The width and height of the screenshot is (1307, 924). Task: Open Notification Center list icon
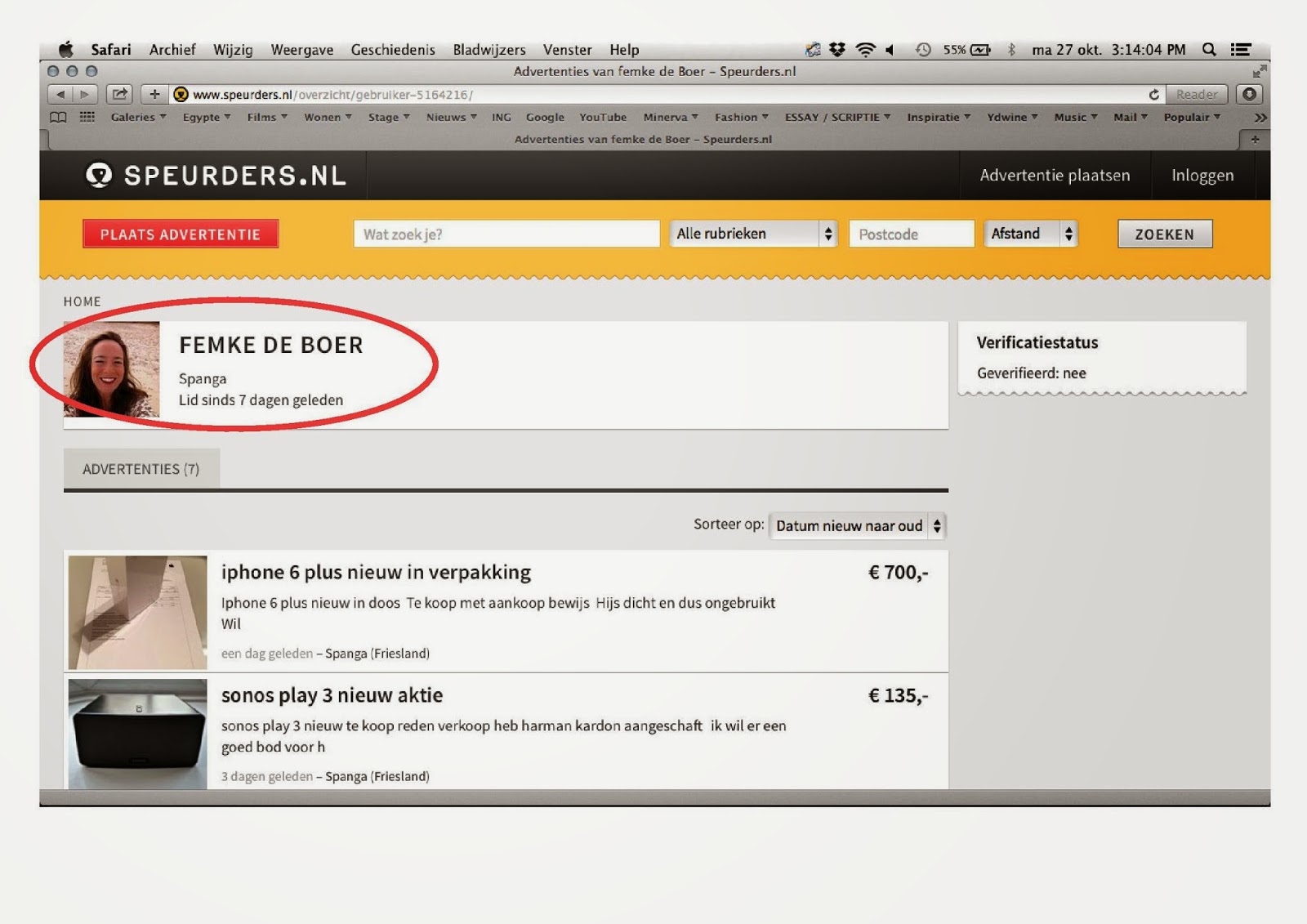(1242, 50)
